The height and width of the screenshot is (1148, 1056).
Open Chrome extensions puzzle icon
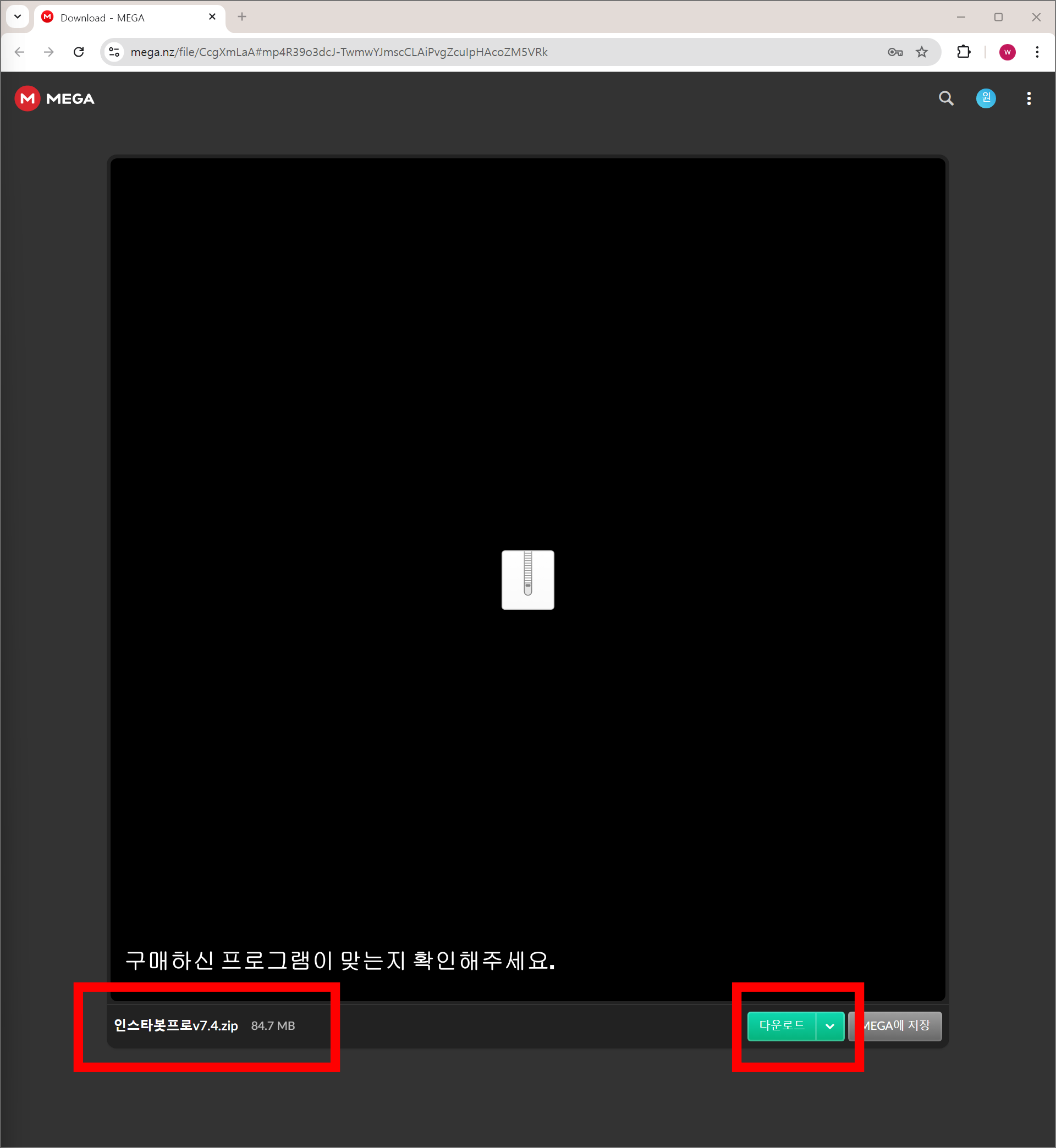(964, 52)
